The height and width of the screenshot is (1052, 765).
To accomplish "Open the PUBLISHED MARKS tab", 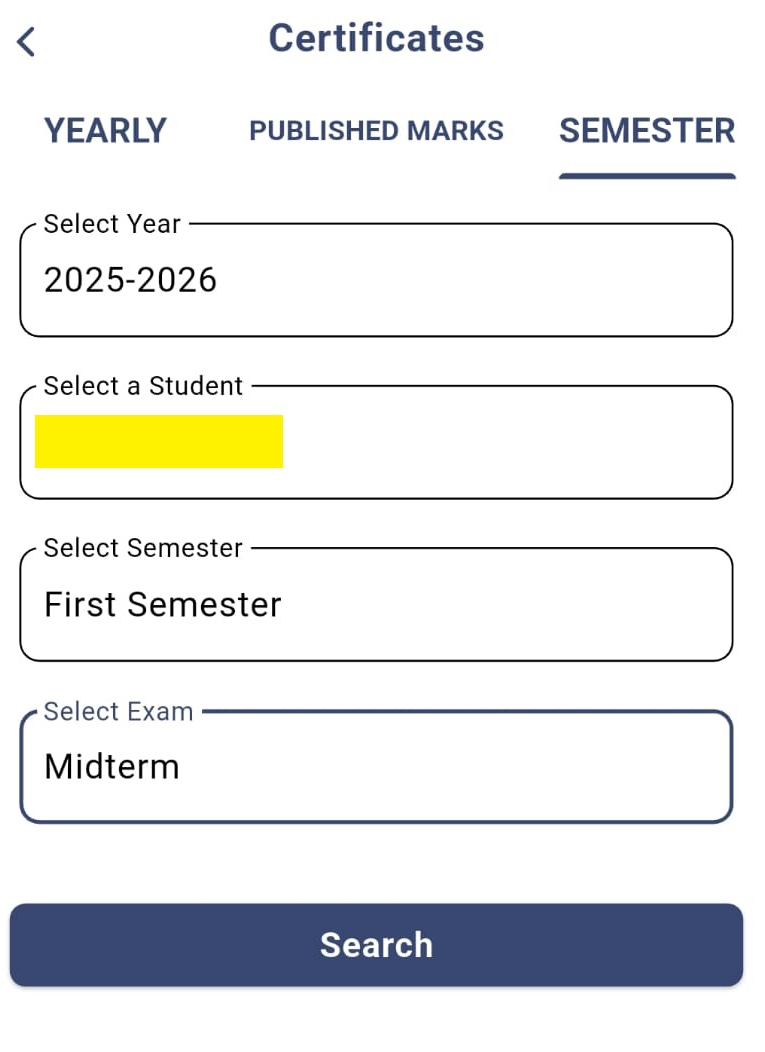I will 376,131.
